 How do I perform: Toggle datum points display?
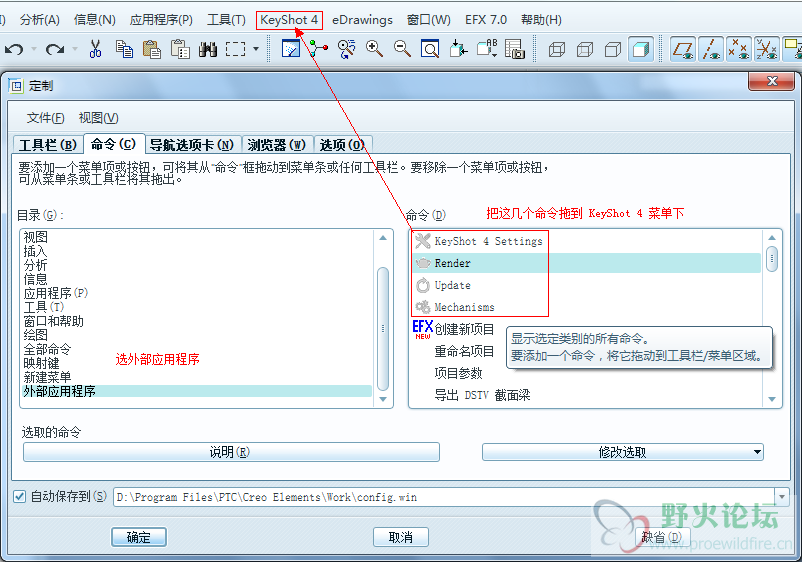click(x=739, y=50)
